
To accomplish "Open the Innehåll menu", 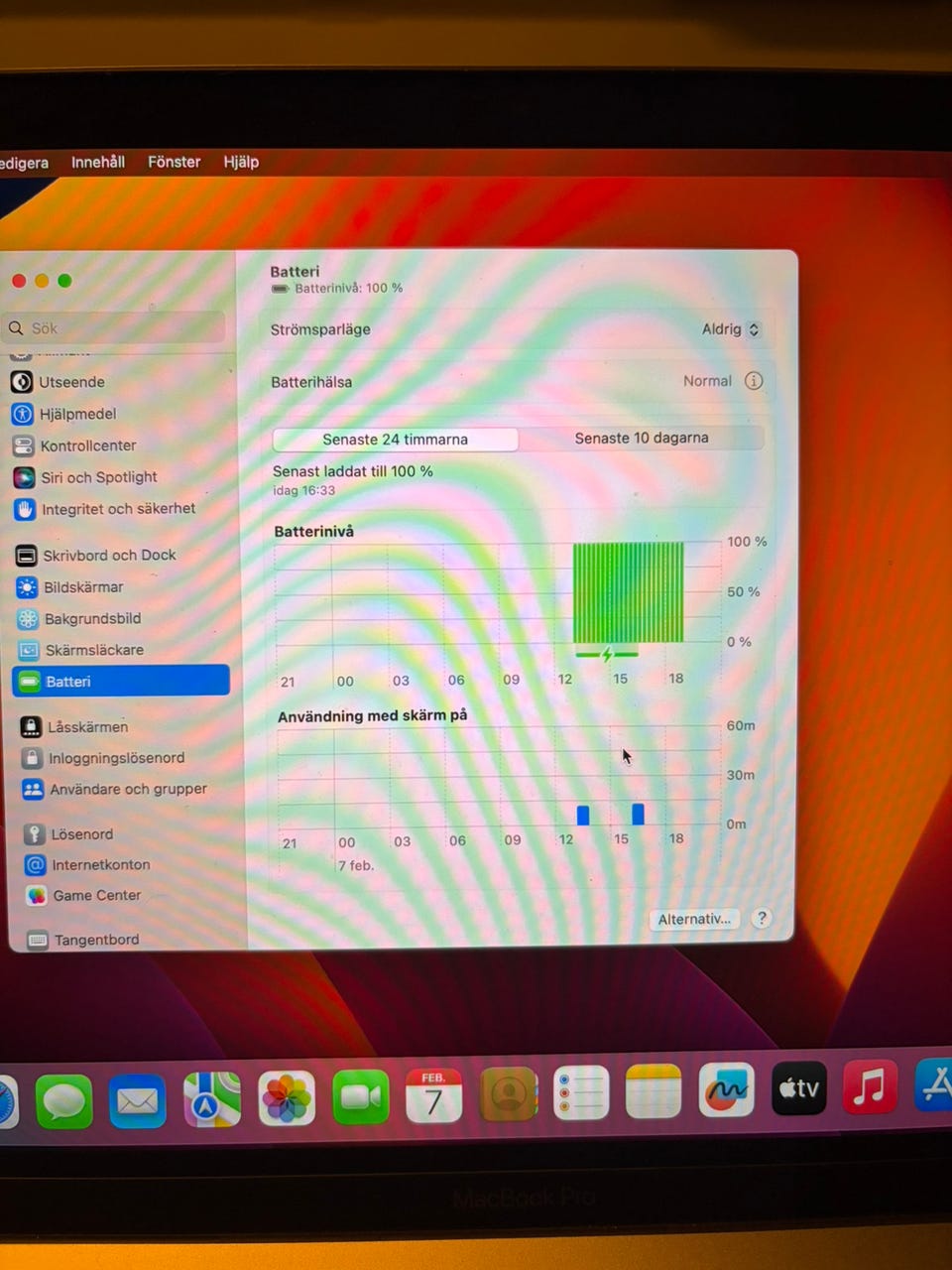I will click(98, 162).
